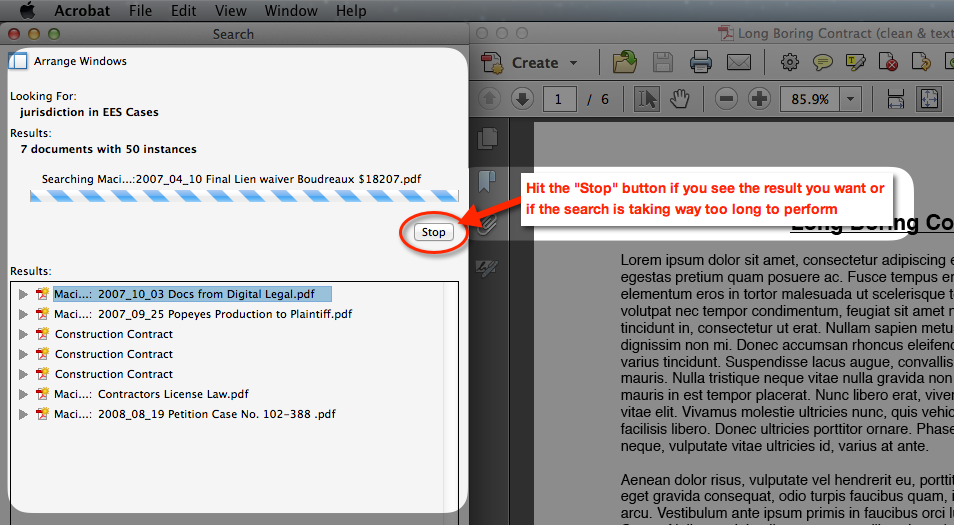Click the zoom in plus button

tap(759, 99)
